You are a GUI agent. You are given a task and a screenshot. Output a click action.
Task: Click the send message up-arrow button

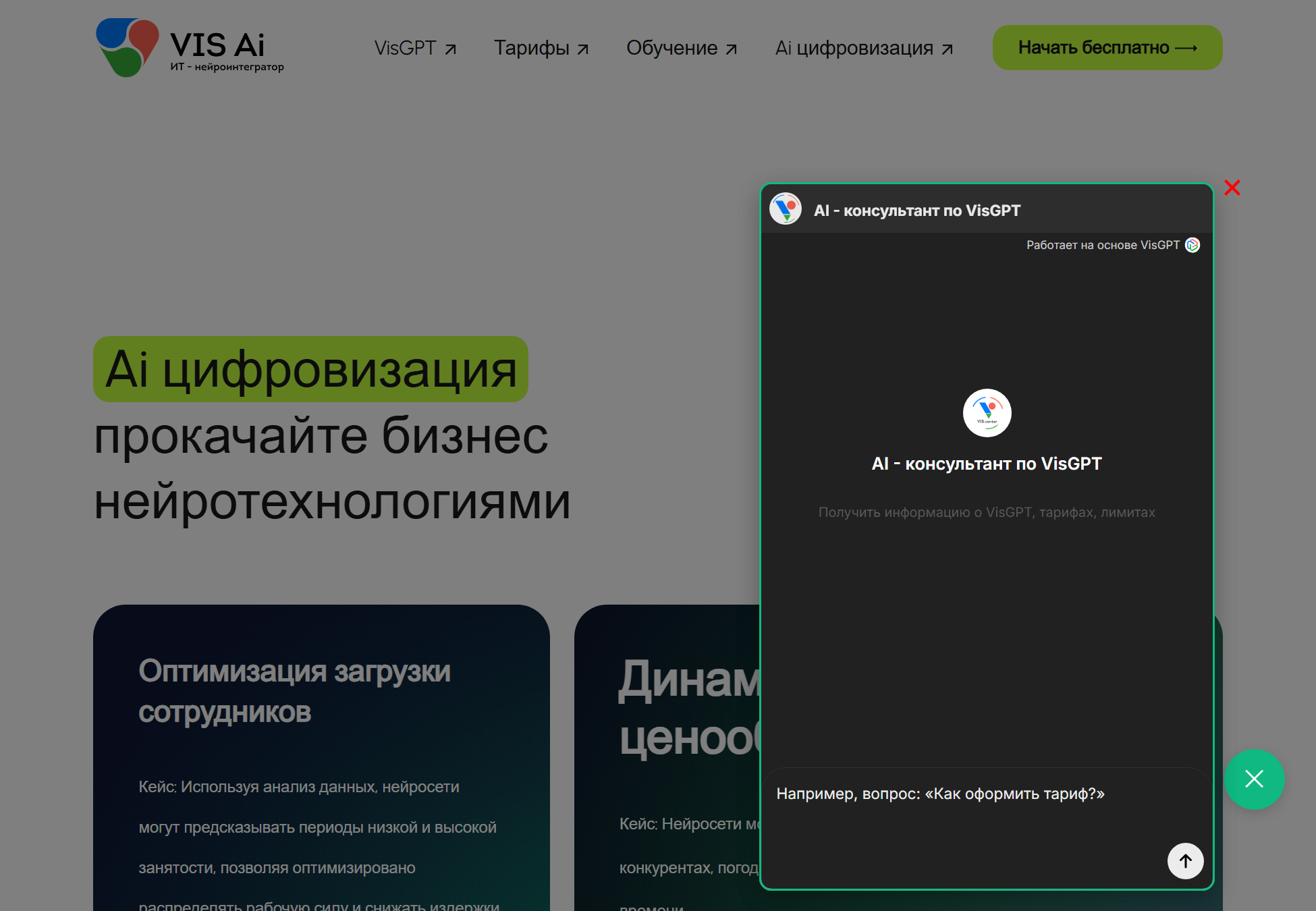(1185, 861)
